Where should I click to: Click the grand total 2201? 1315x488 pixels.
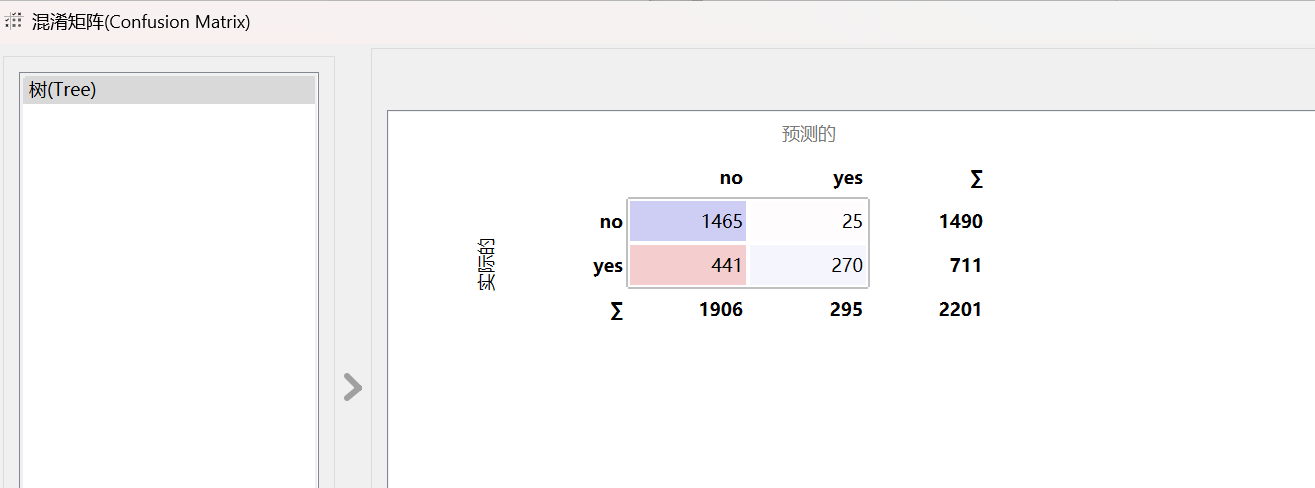tap(961, 310)
